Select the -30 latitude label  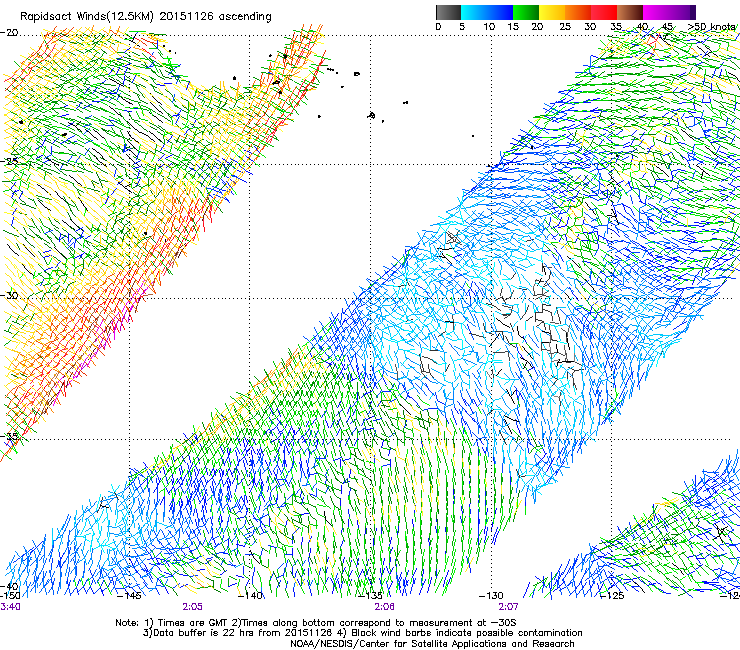pos(9,295)
